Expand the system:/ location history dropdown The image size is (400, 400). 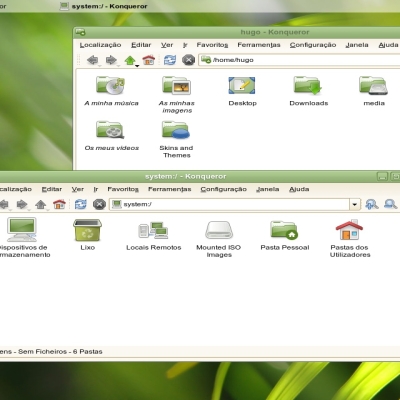coord(355,204)
